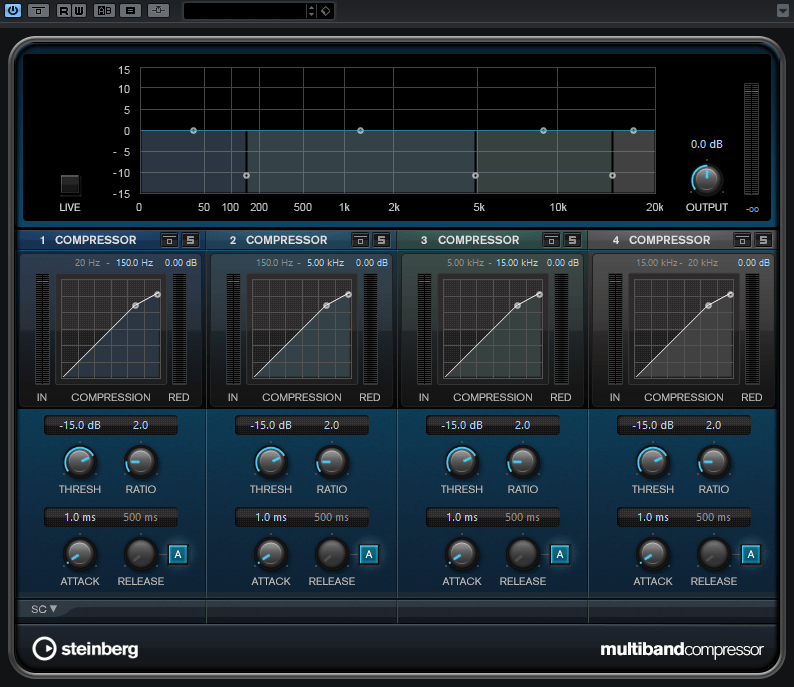Click band 4 THRESH knob

652,462
